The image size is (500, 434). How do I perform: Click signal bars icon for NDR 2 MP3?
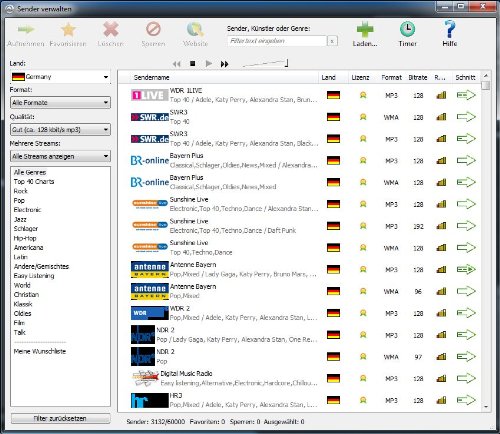pos(441,335)
